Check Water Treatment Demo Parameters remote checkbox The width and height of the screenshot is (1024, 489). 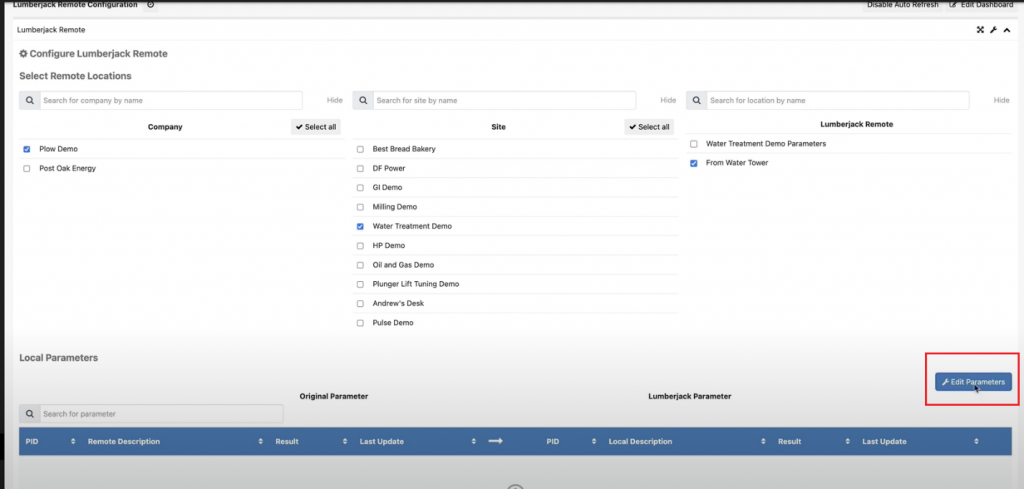coord(694,144)
